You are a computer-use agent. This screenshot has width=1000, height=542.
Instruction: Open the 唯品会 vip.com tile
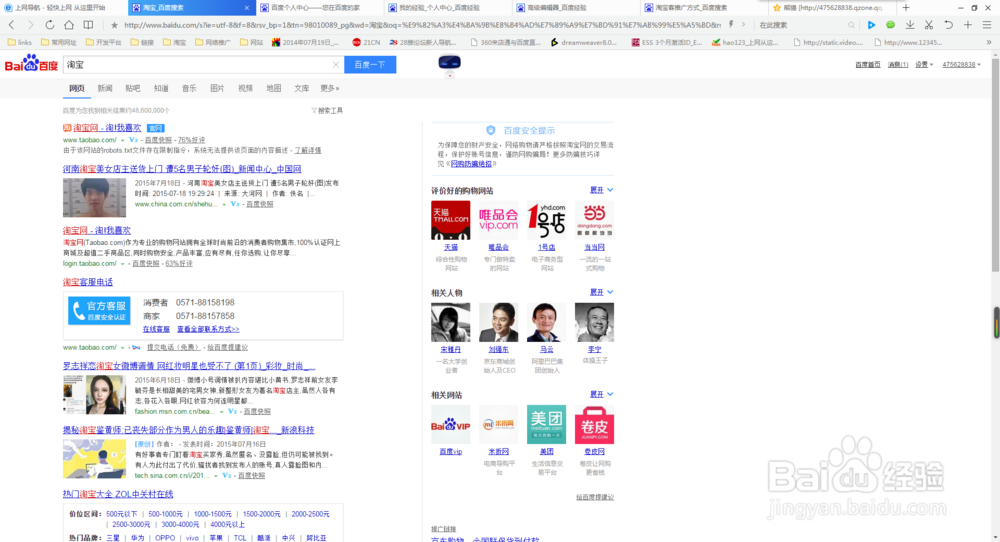click(499, 220)
